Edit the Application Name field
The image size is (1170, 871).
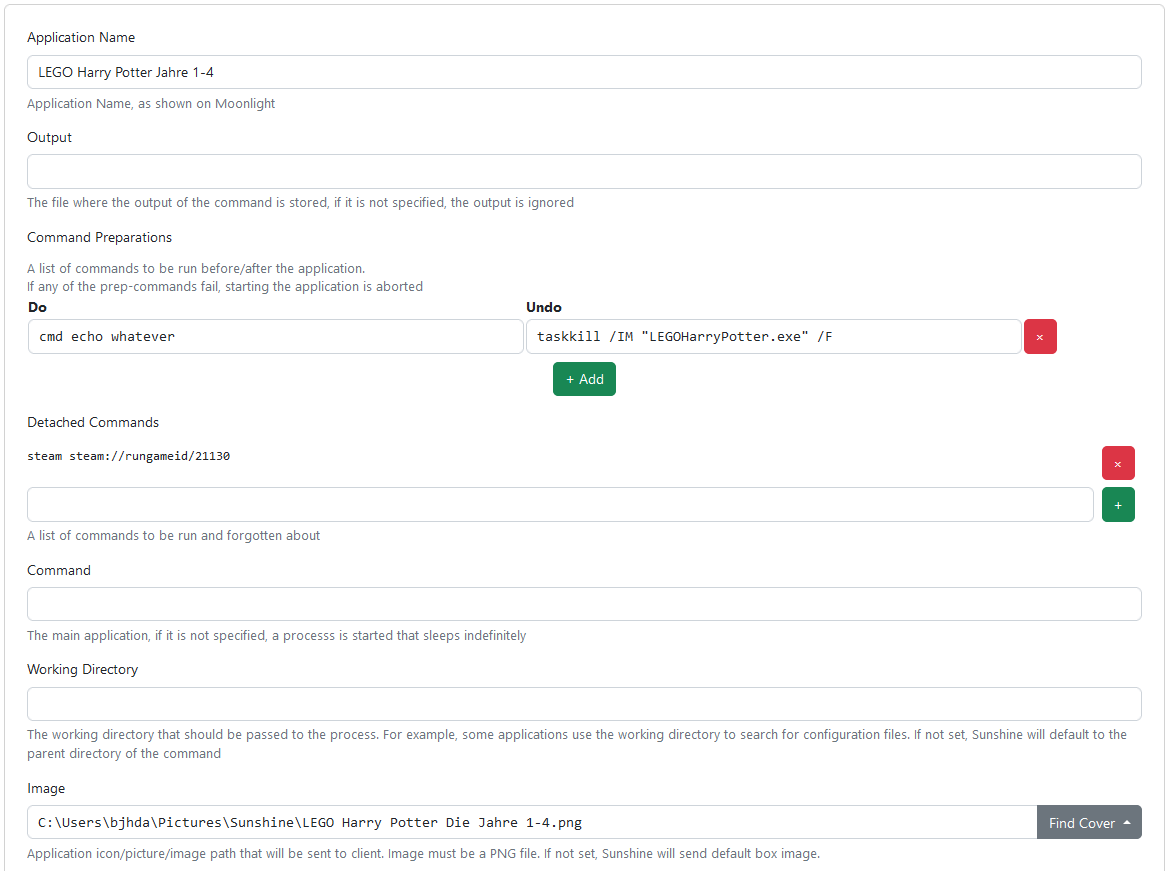[x=584, y=72]
